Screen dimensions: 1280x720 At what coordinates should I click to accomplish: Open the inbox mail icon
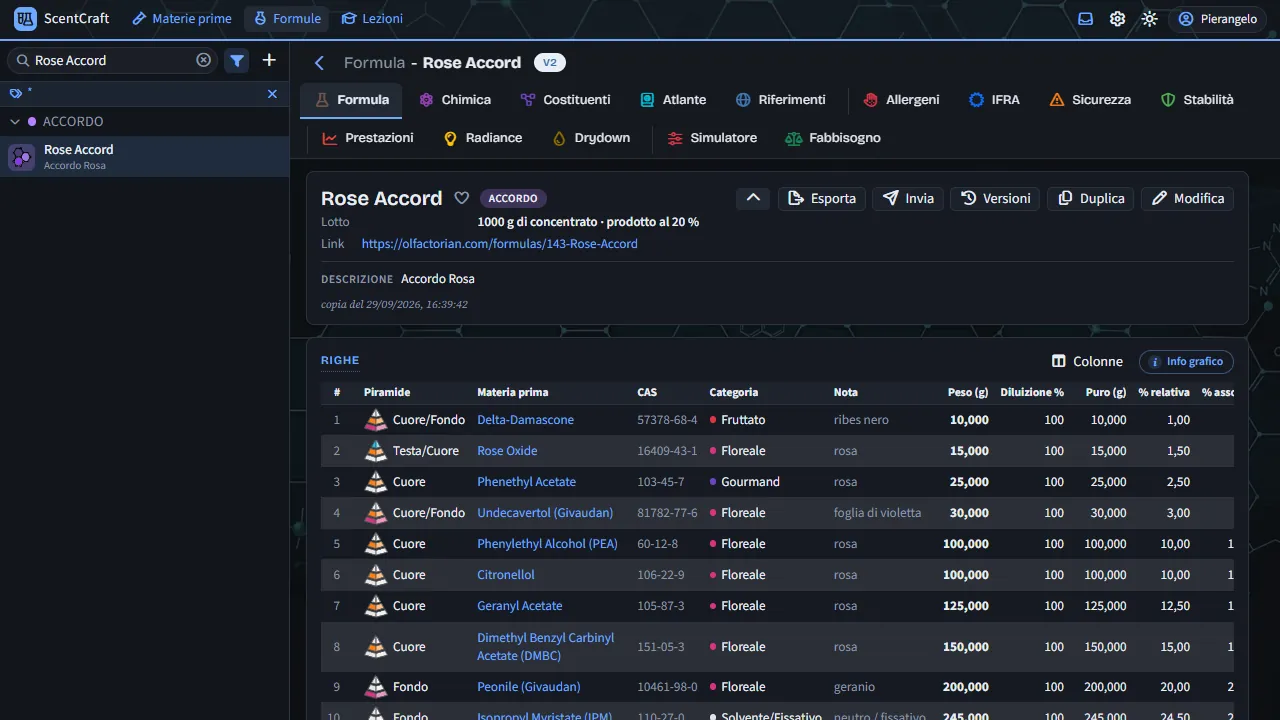click(1086, 19)
